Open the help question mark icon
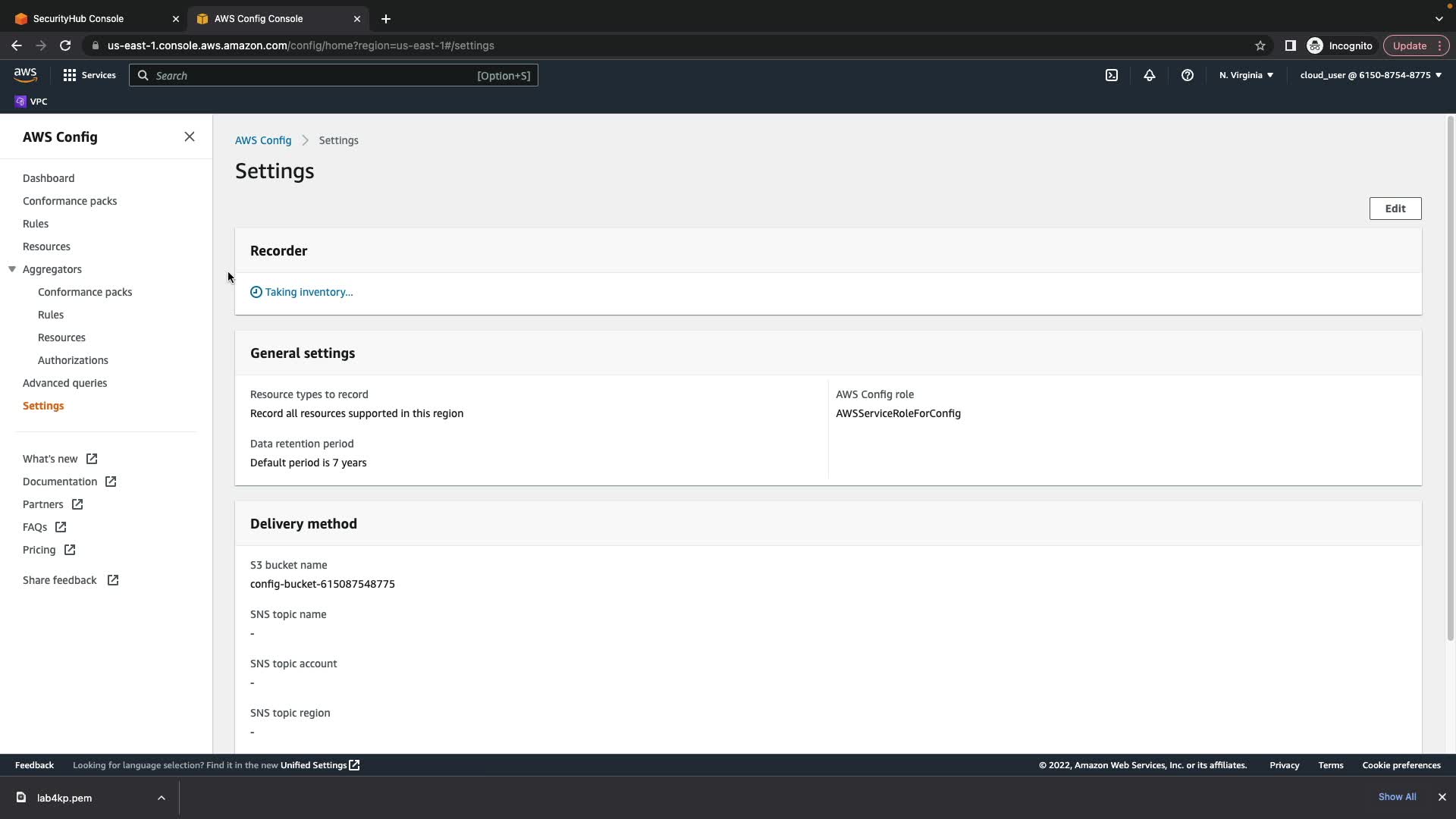This screenshot has width=1456, height=819. tap(1187, 75)
